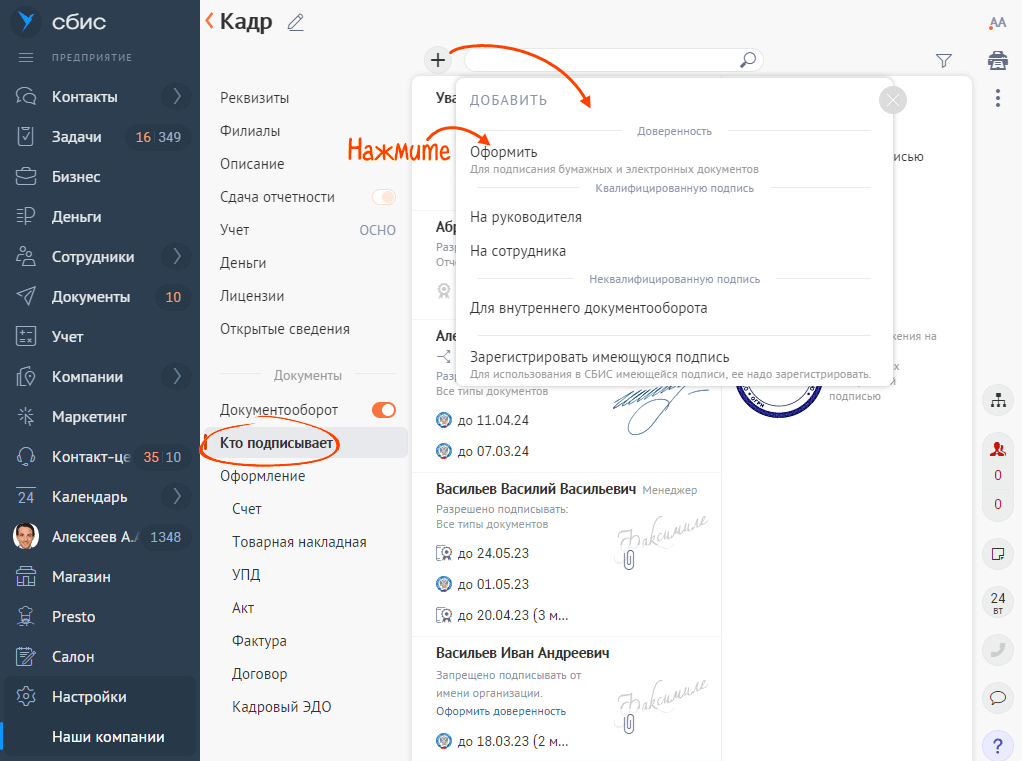Viewport: 1022px width, 761px height.
Task: Click the Оформить доверенность link
Action: click(501, 711)
